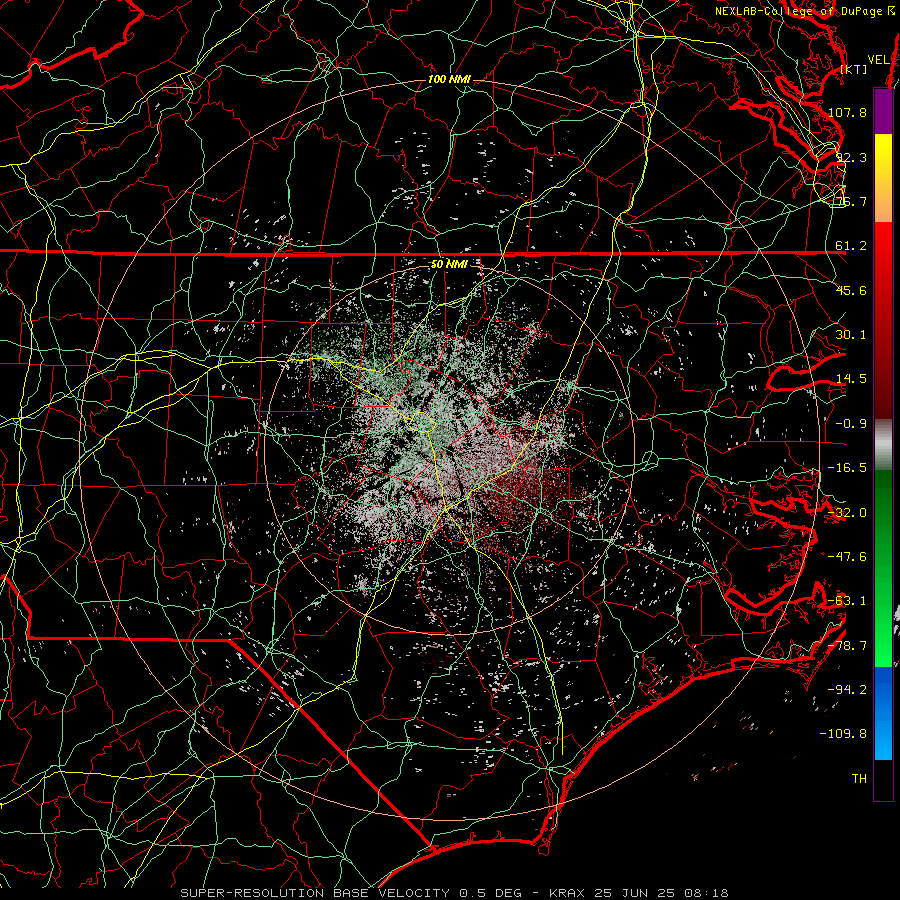This screenshot has height=900, width=900.
Task: Click the 45.6 velocity scale value
Action: (x=851, y=290)
